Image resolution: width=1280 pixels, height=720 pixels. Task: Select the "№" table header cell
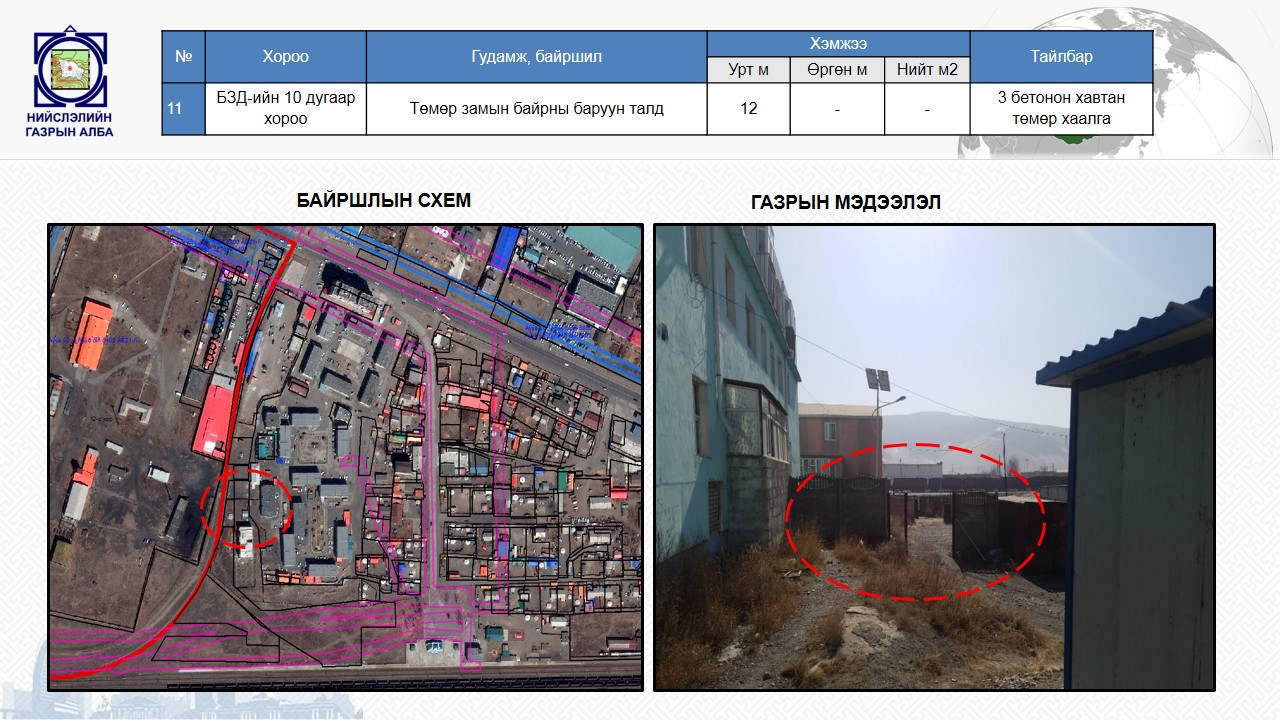tap(183, 57)
